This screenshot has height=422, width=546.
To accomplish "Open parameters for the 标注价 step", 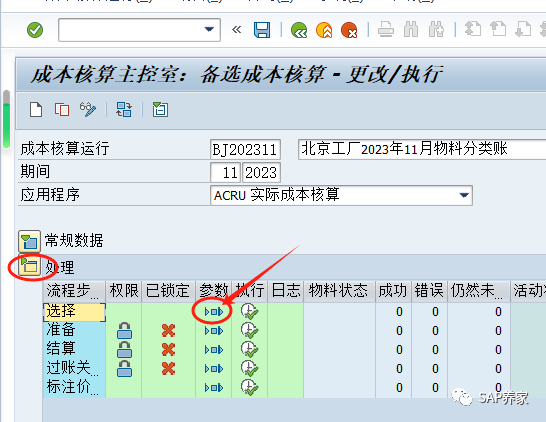I will pyautogui.click(x=214, y=388).
